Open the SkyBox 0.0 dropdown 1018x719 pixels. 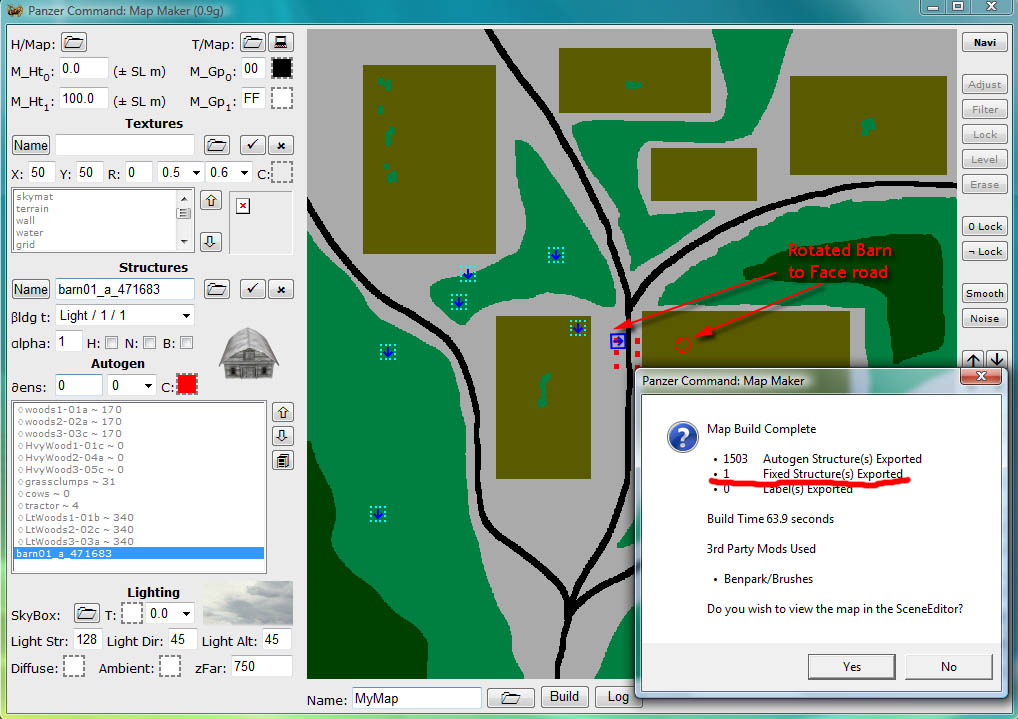[170, 614]
